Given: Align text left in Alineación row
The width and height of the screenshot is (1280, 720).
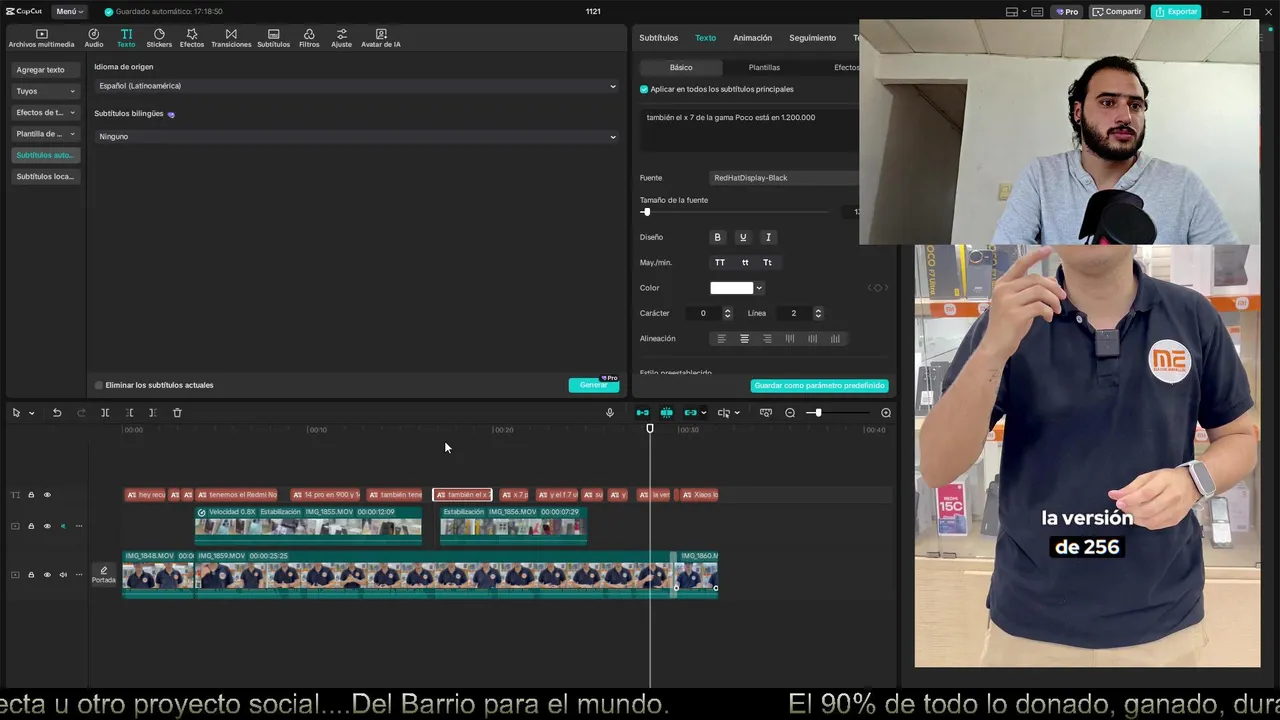Looking at the screenshot, I should [x=721, y=339].
